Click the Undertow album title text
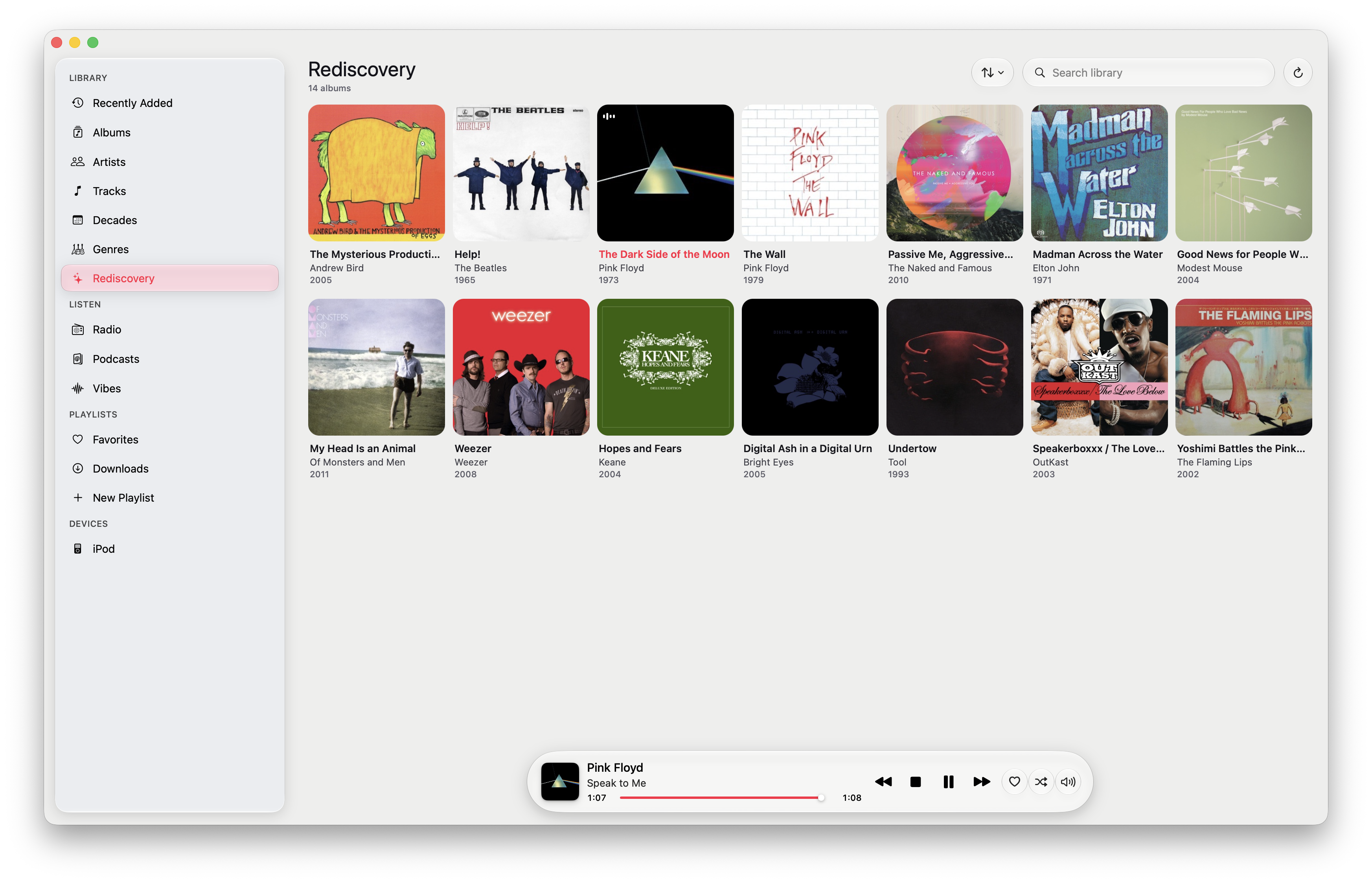Viewport: 1372px width, 883px height. click(912, 449)
